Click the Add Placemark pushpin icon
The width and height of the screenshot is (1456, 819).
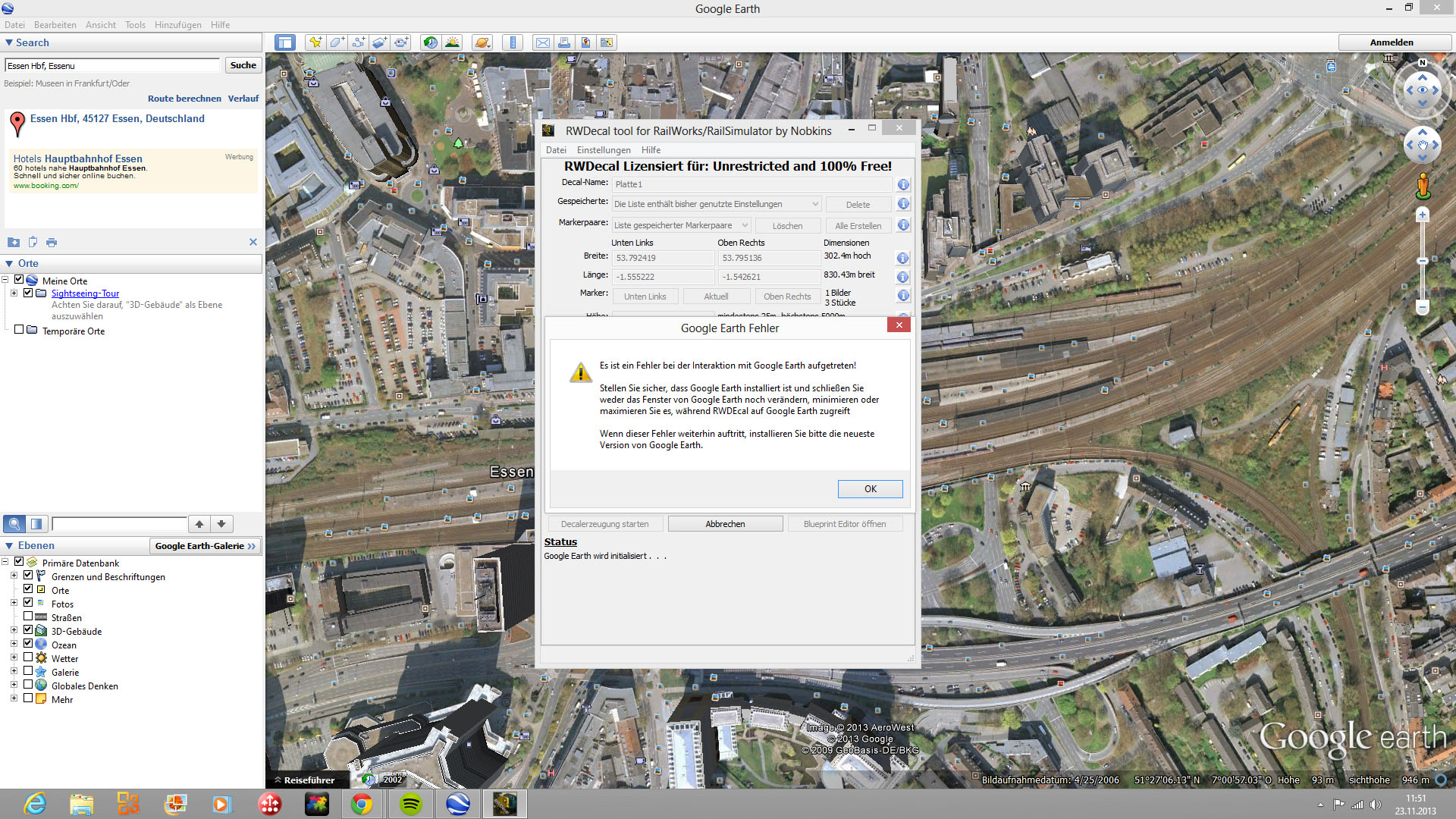point(315,42)
